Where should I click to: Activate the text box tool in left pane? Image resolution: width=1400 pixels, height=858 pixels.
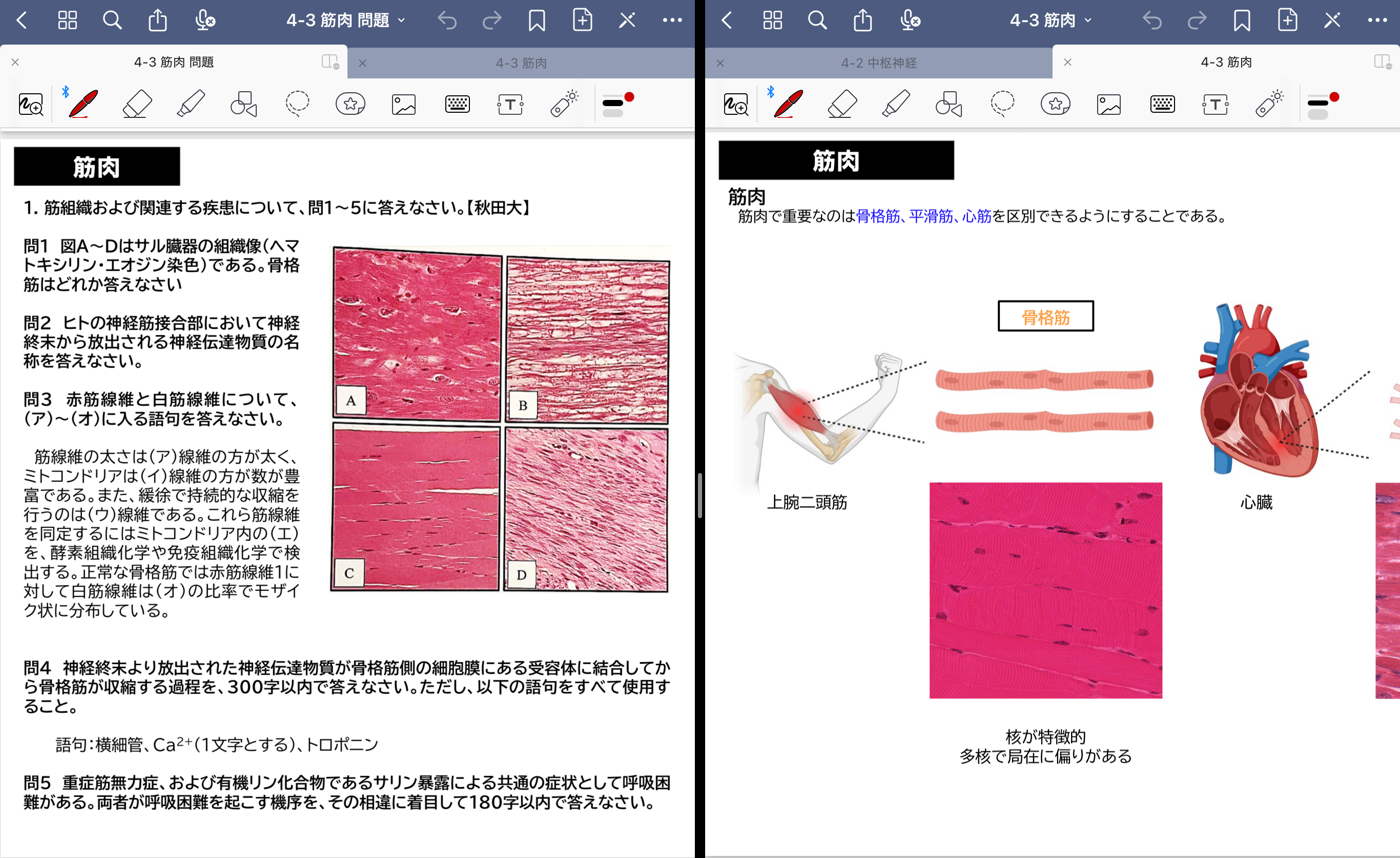point(510,104)
